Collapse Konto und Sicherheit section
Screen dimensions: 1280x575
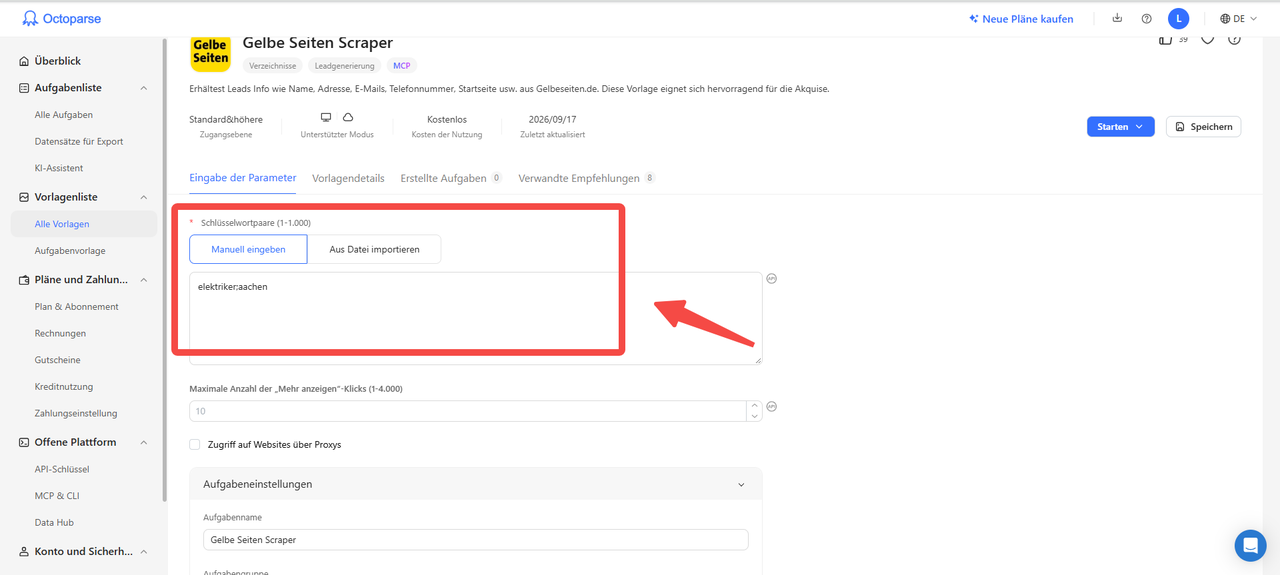click(x=143, y=551)
